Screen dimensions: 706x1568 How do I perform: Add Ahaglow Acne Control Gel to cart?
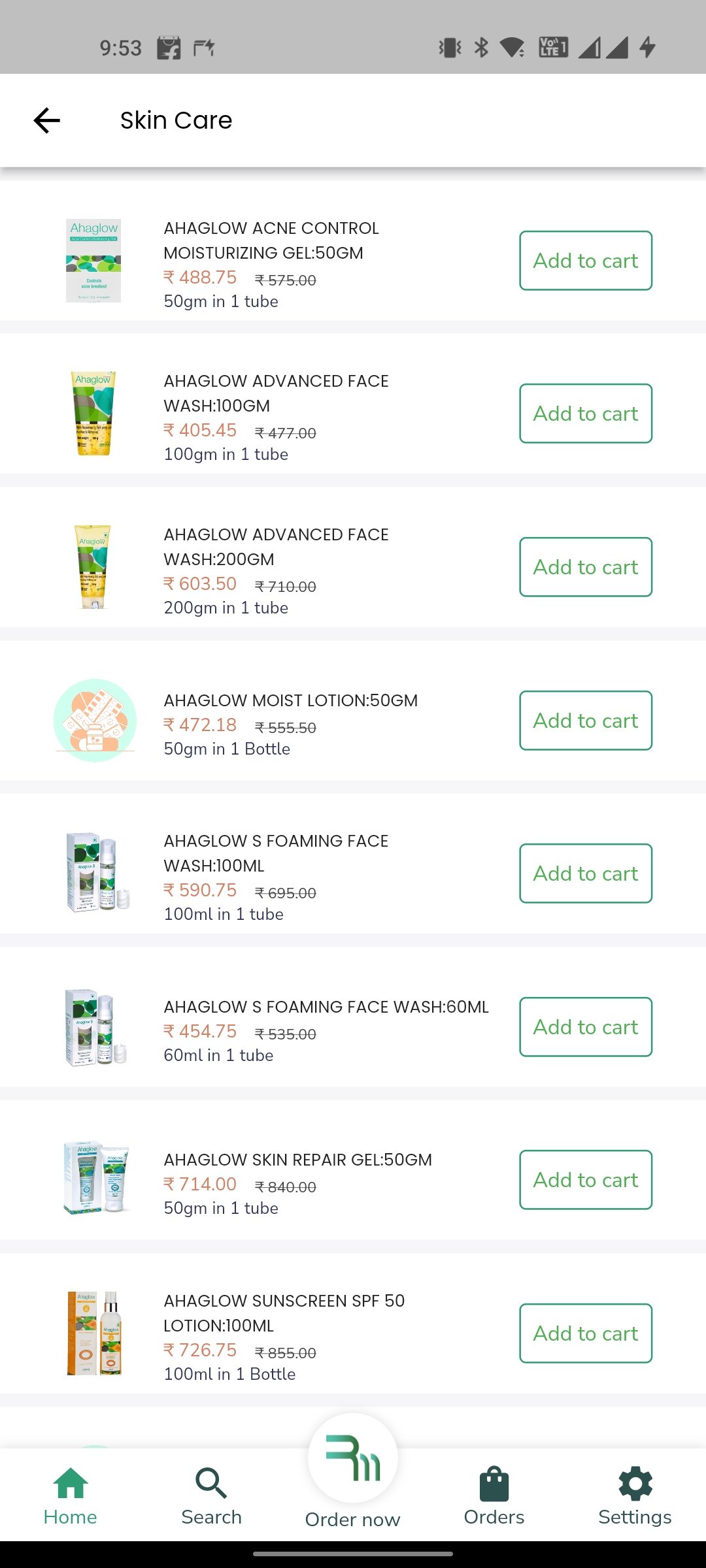(586, 261)
